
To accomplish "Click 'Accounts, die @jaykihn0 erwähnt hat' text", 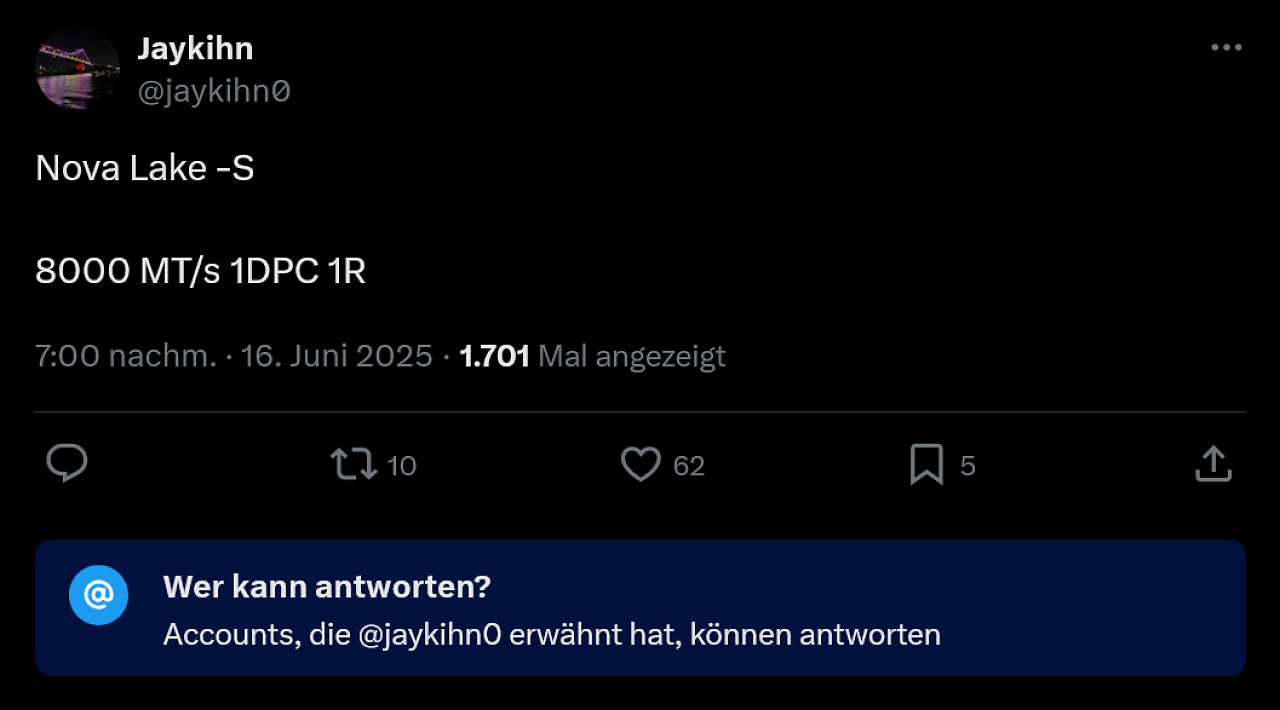I will (x=423, y=634).
